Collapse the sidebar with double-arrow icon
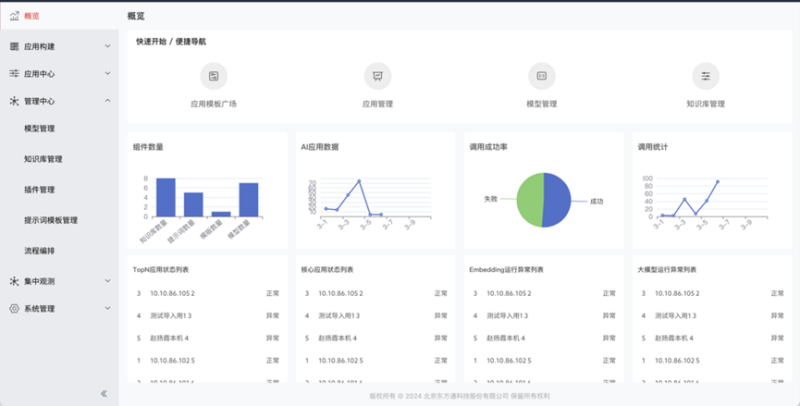 pyautogui.click(x=103, y=393)
